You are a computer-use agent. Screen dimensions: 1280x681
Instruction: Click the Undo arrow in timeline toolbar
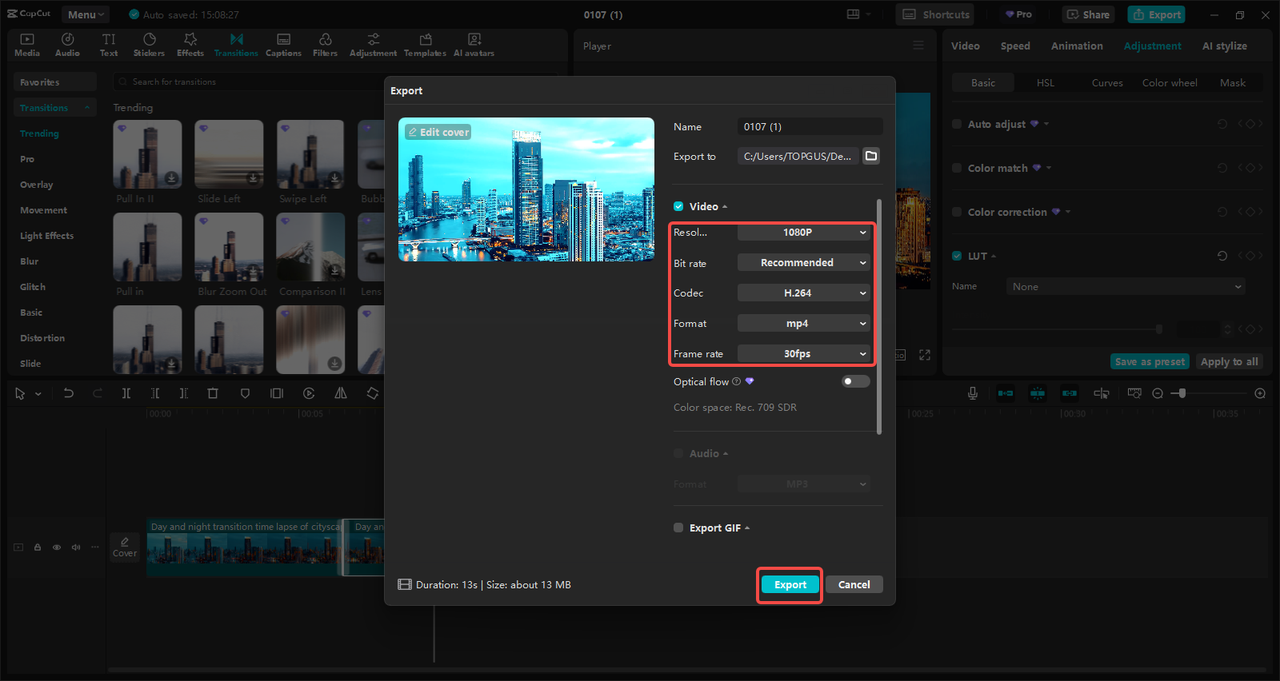click(68, 393)
